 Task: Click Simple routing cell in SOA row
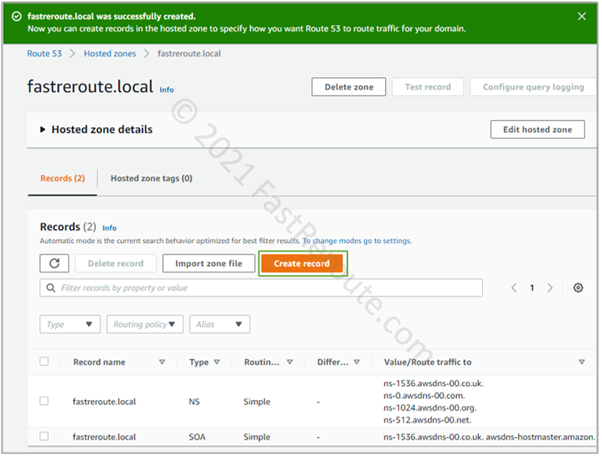click(x=257, y=437)
